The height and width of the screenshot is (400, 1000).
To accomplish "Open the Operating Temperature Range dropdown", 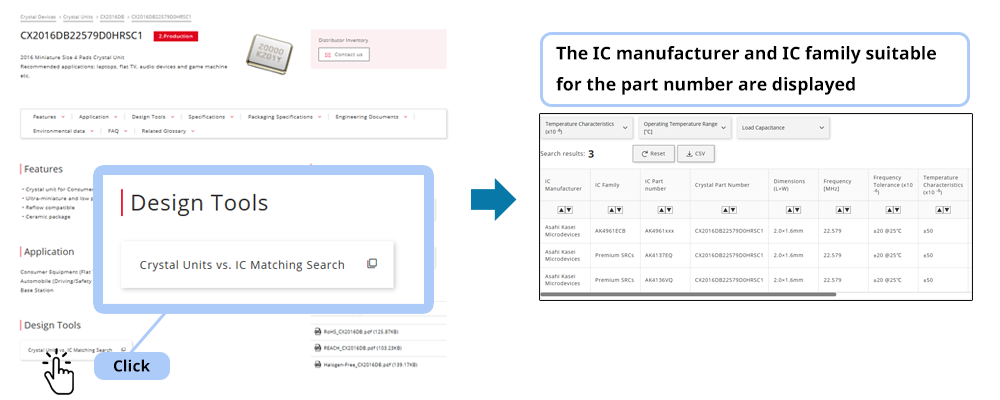I will coord(684,128).
